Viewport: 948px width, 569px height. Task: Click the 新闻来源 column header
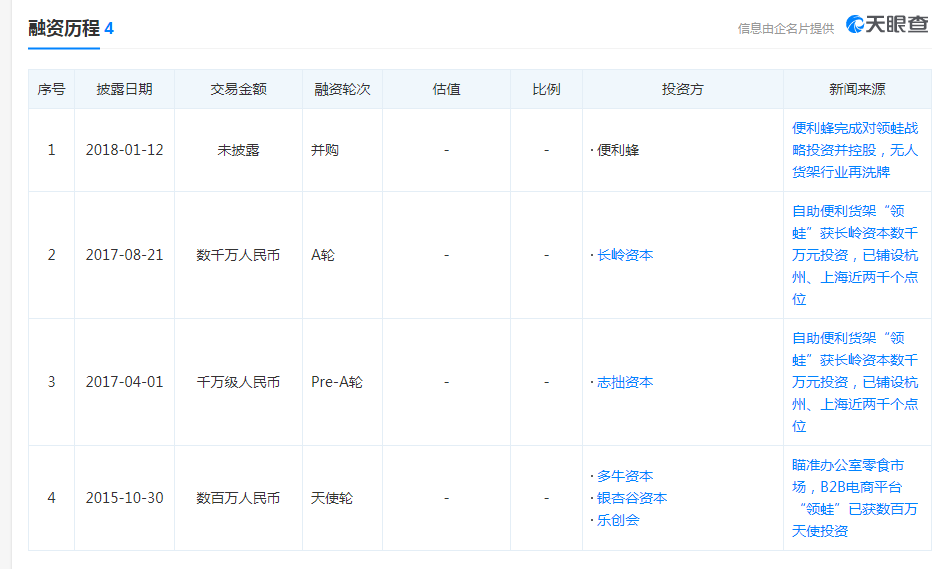(x=857, y=89)
